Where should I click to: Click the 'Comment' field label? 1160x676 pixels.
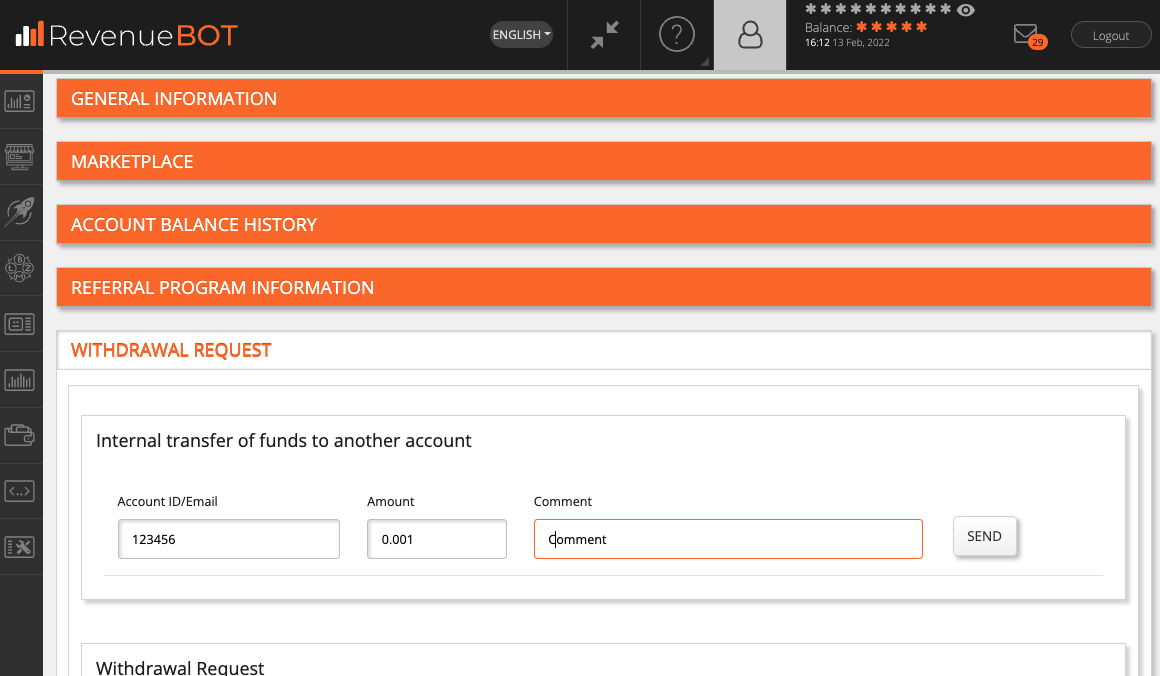click(x=563, y=501)
